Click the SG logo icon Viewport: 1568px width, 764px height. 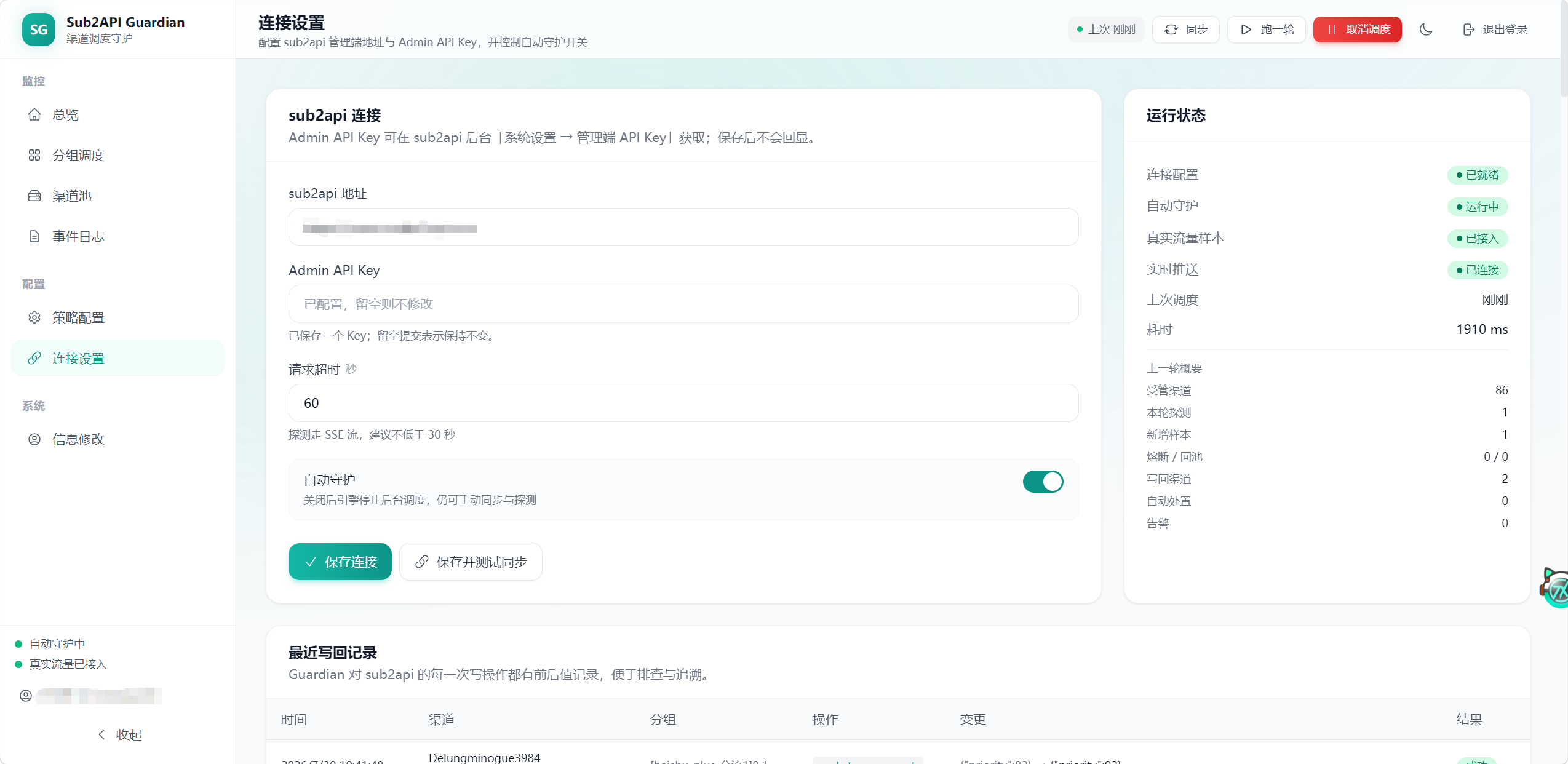tap(38, 30)
